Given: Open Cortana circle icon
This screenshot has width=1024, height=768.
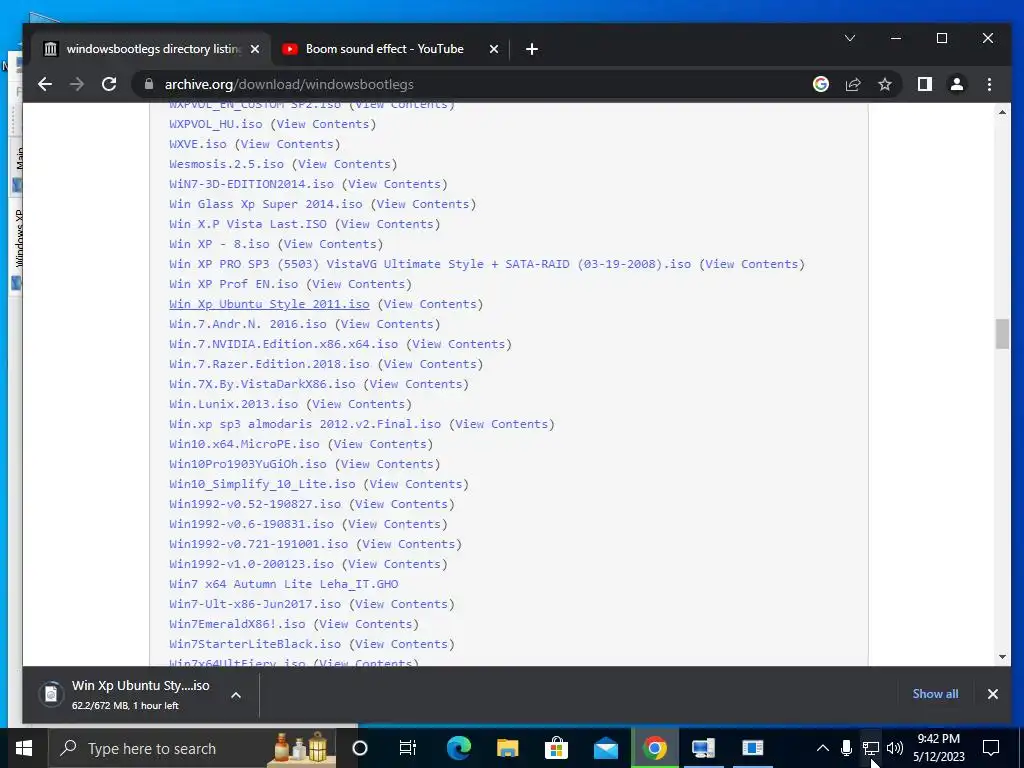Looking at the screenshot, I should pyautogui.click(x=360, y=748).
